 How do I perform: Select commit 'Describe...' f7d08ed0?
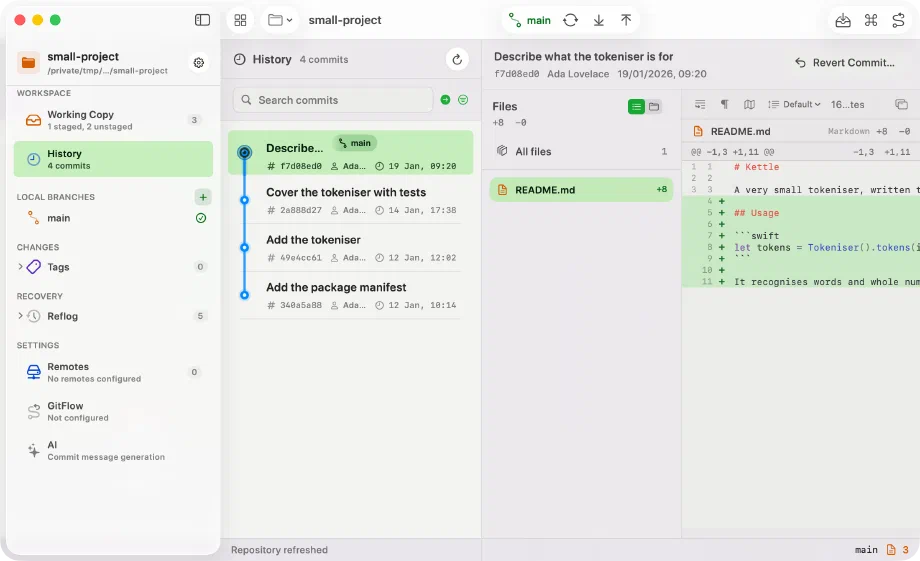pyautogui.click(x=351, y=153)
